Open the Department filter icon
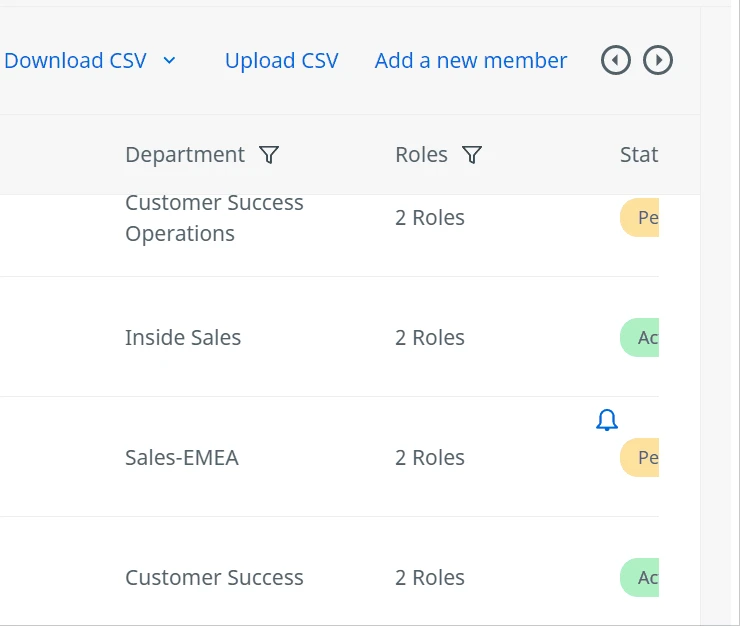This screenshot has height=626, width=740. click(269, 155)
